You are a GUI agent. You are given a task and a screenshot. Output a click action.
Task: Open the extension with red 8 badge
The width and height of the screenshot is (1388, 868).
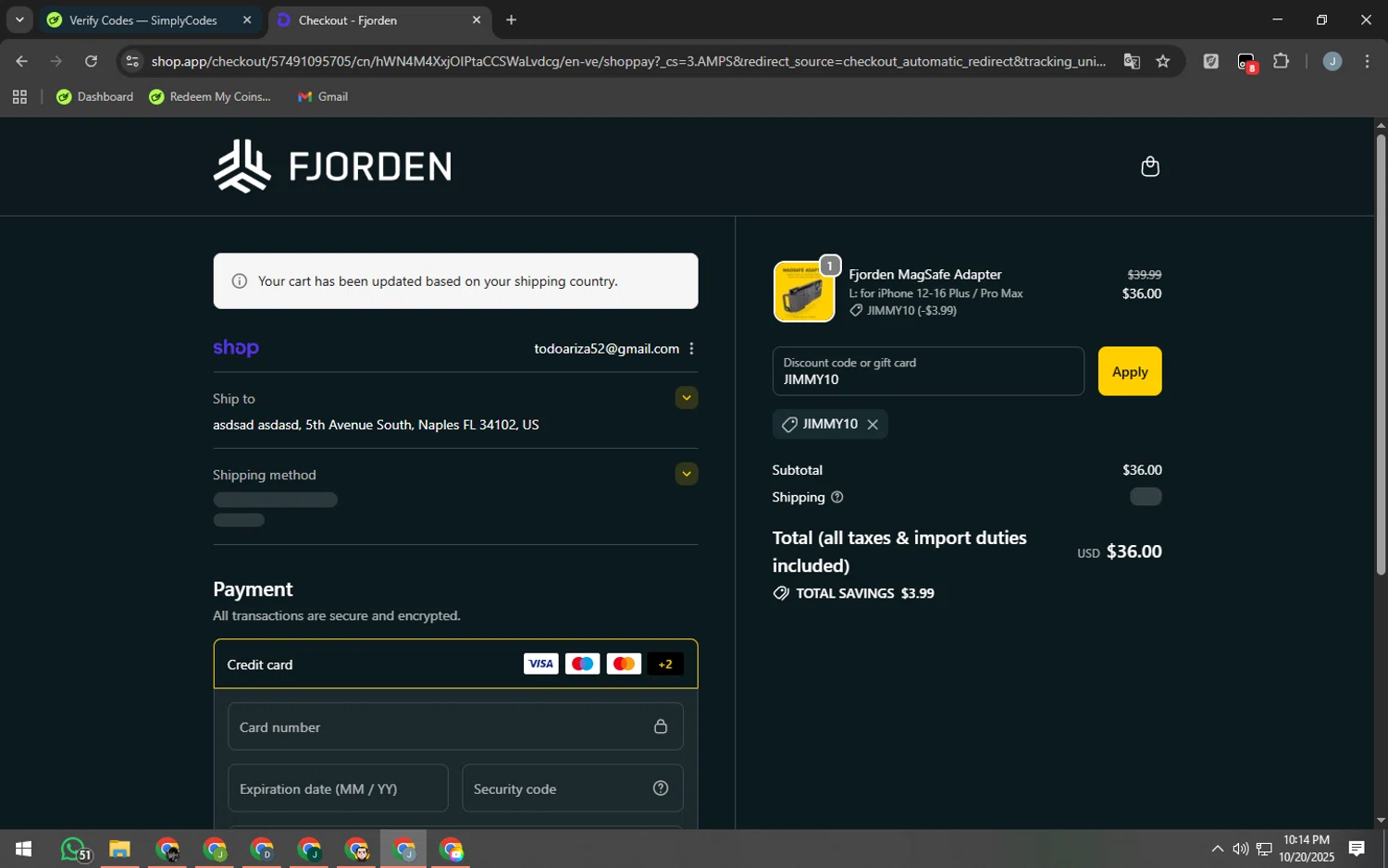1246,63
